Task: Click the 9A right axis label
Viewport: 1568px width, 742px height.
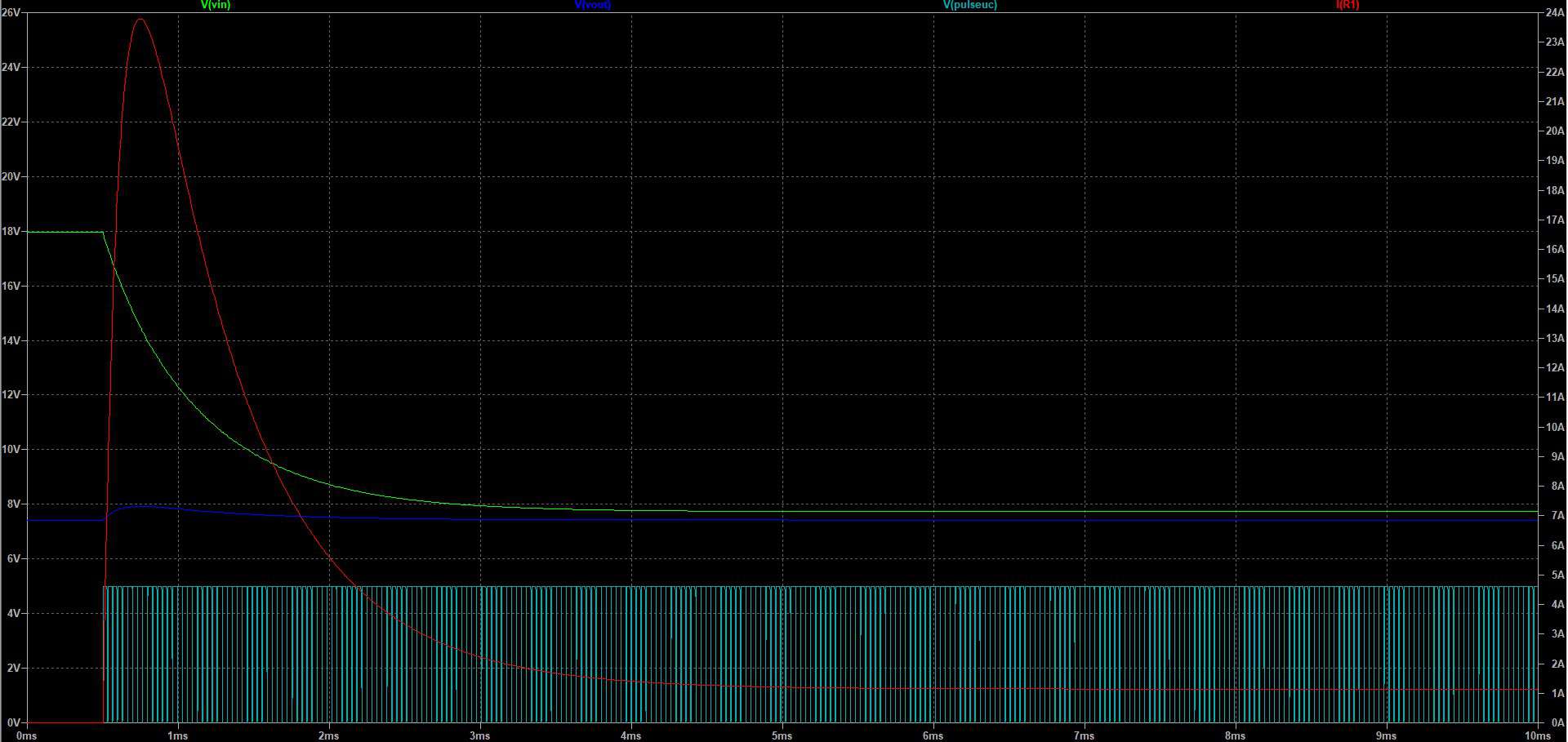Action: point(1557,456)
